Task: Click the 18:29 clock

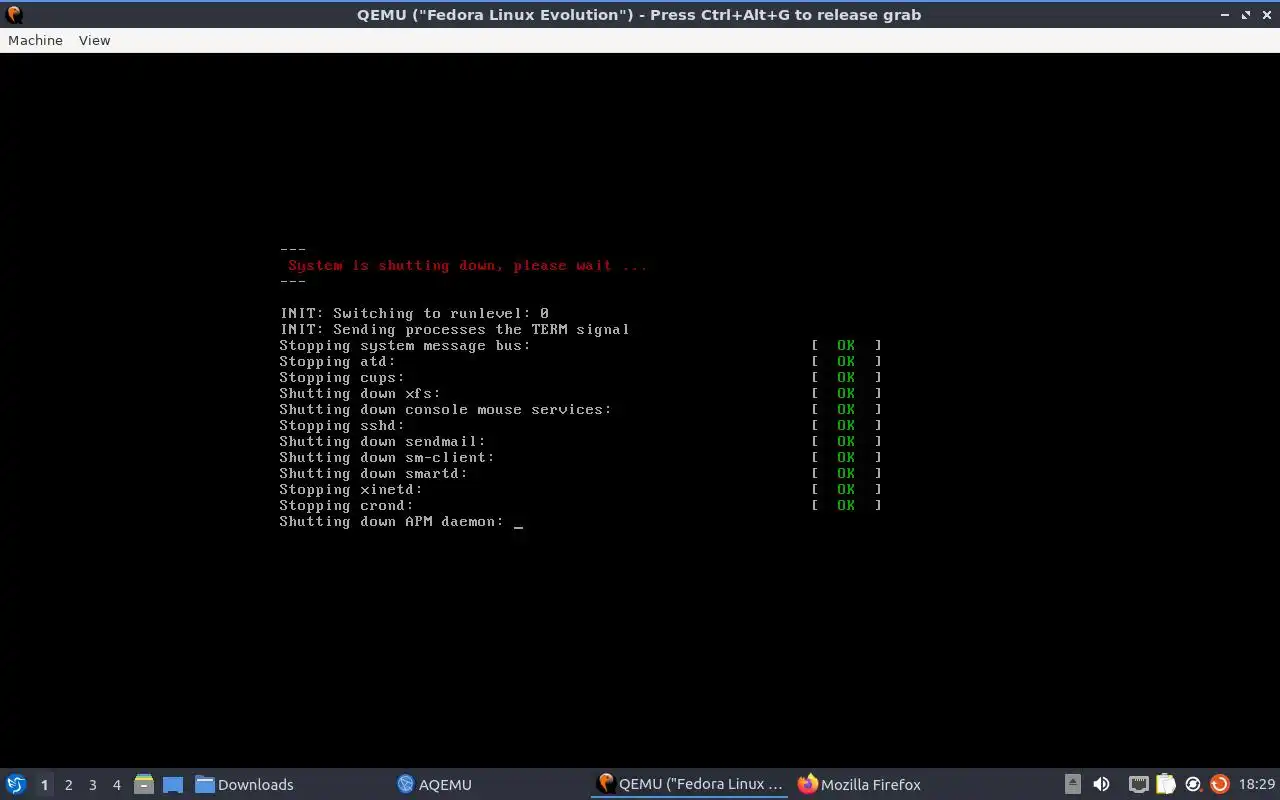Action: [x=1257, y=784]
